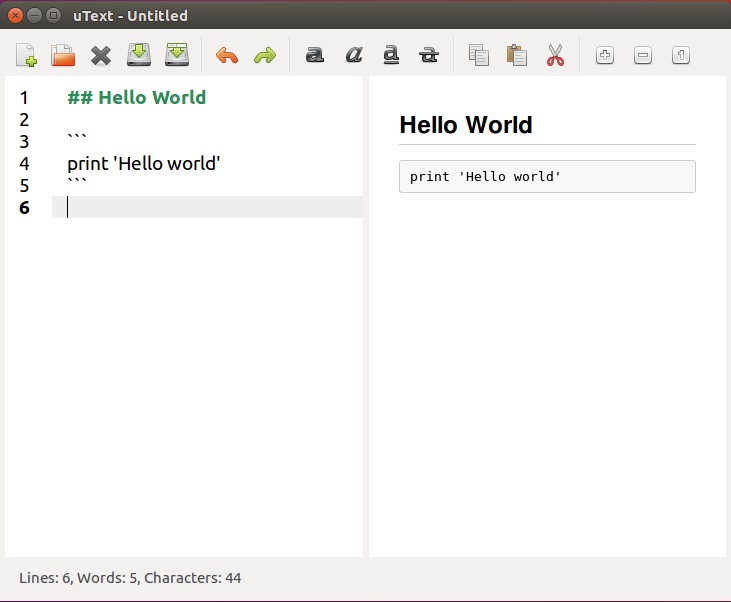Save the document with the first disk icon
This screenshot has width=731, height=602.
point(139,55)
